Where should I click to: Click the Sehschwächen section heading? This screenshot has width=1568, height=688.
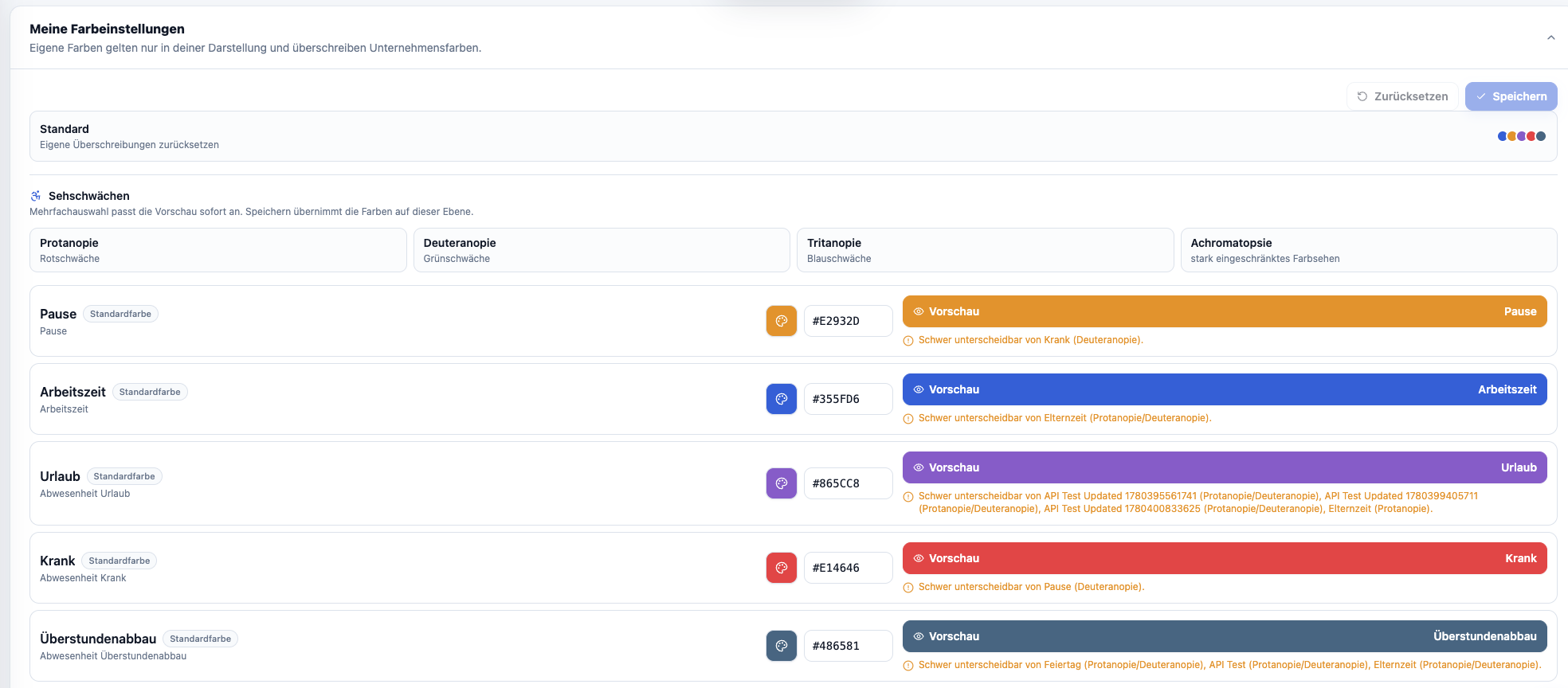88,196
